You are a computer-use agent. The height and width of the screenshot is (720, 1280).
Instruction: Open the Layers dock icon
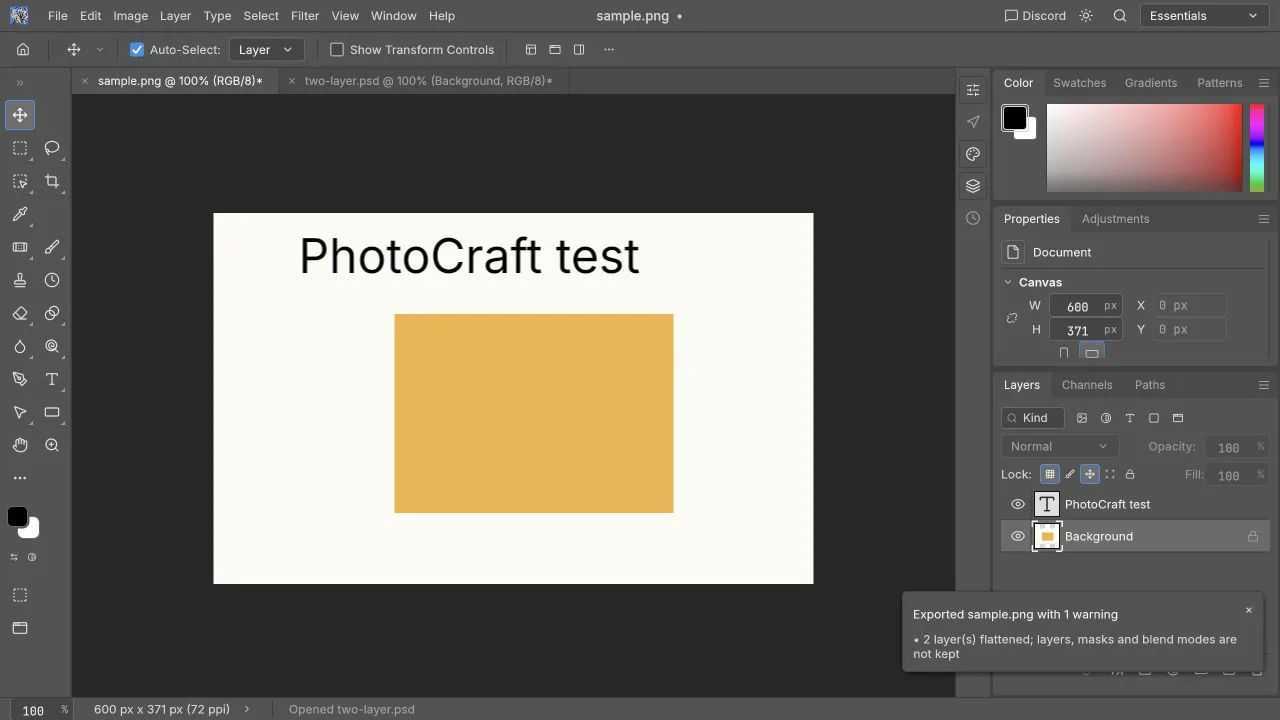[x=973, y=186]
